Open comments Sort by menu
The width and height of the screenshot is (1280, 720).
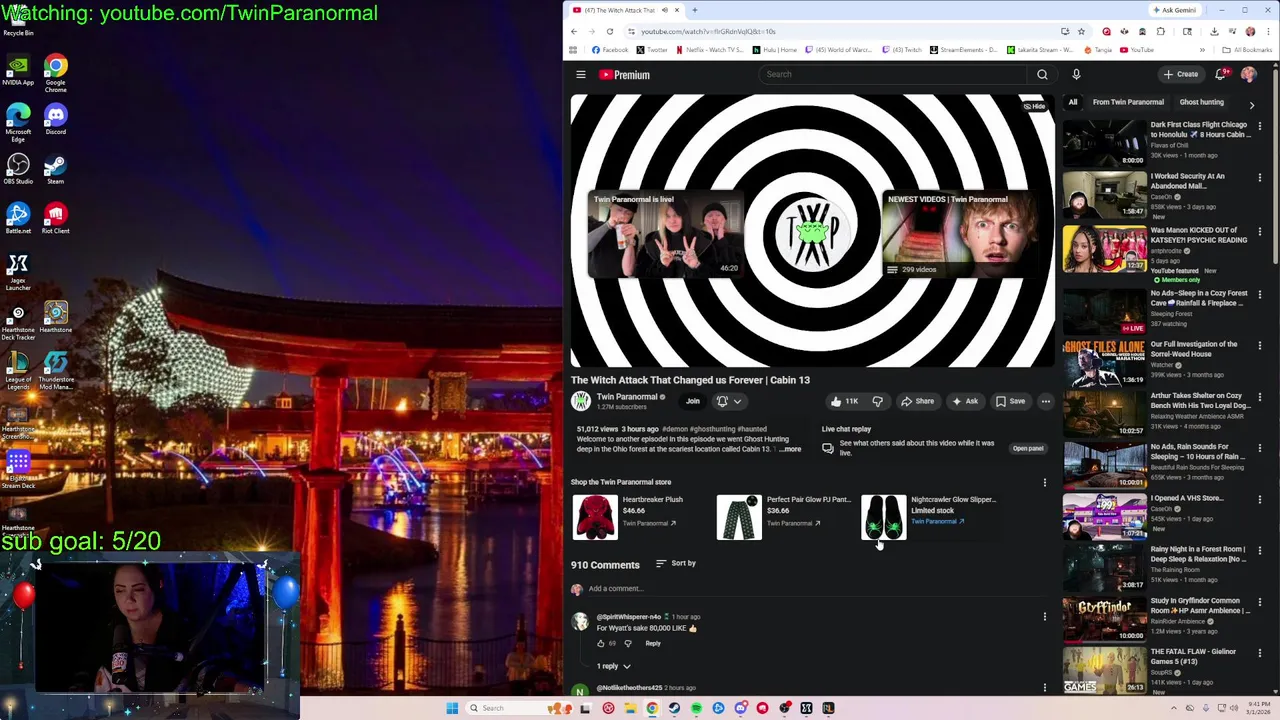click(676, 563)
